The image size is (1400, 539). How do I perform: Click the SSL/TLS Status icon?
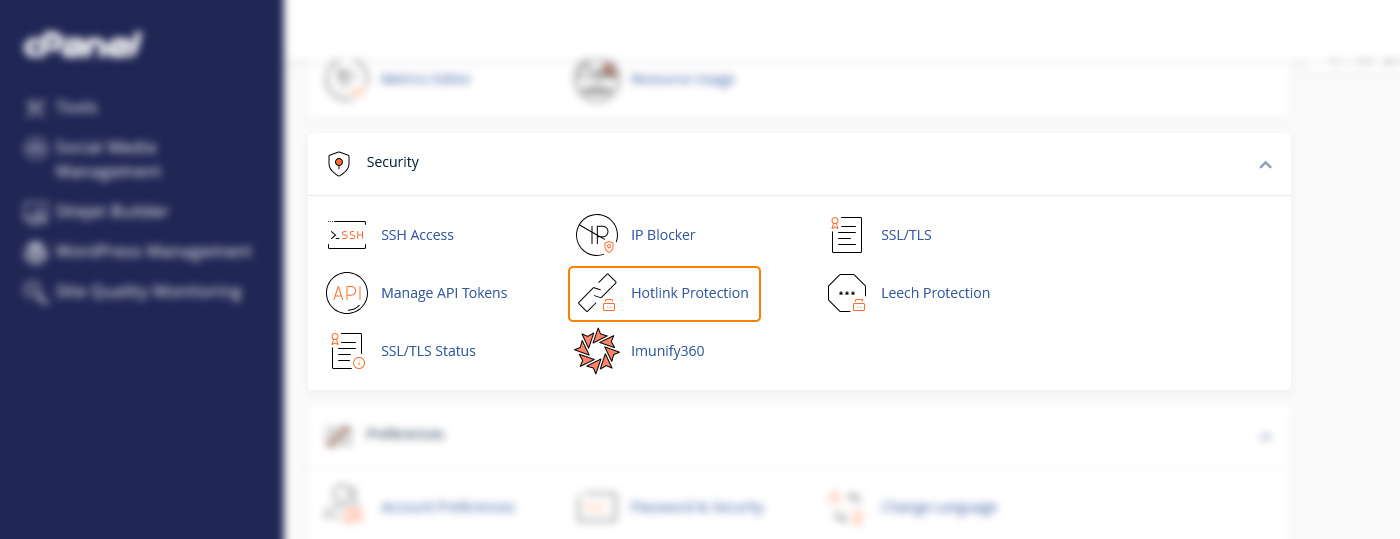click(347, 351)
